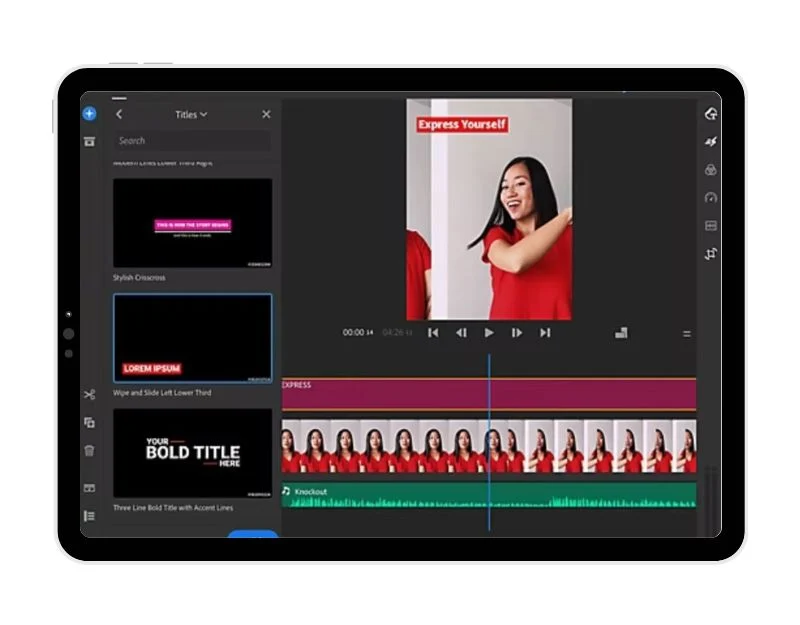The width and height of the screenshot is (800, 625).
Task: Open the speed panel icon
Action: (x=711, y=198)
